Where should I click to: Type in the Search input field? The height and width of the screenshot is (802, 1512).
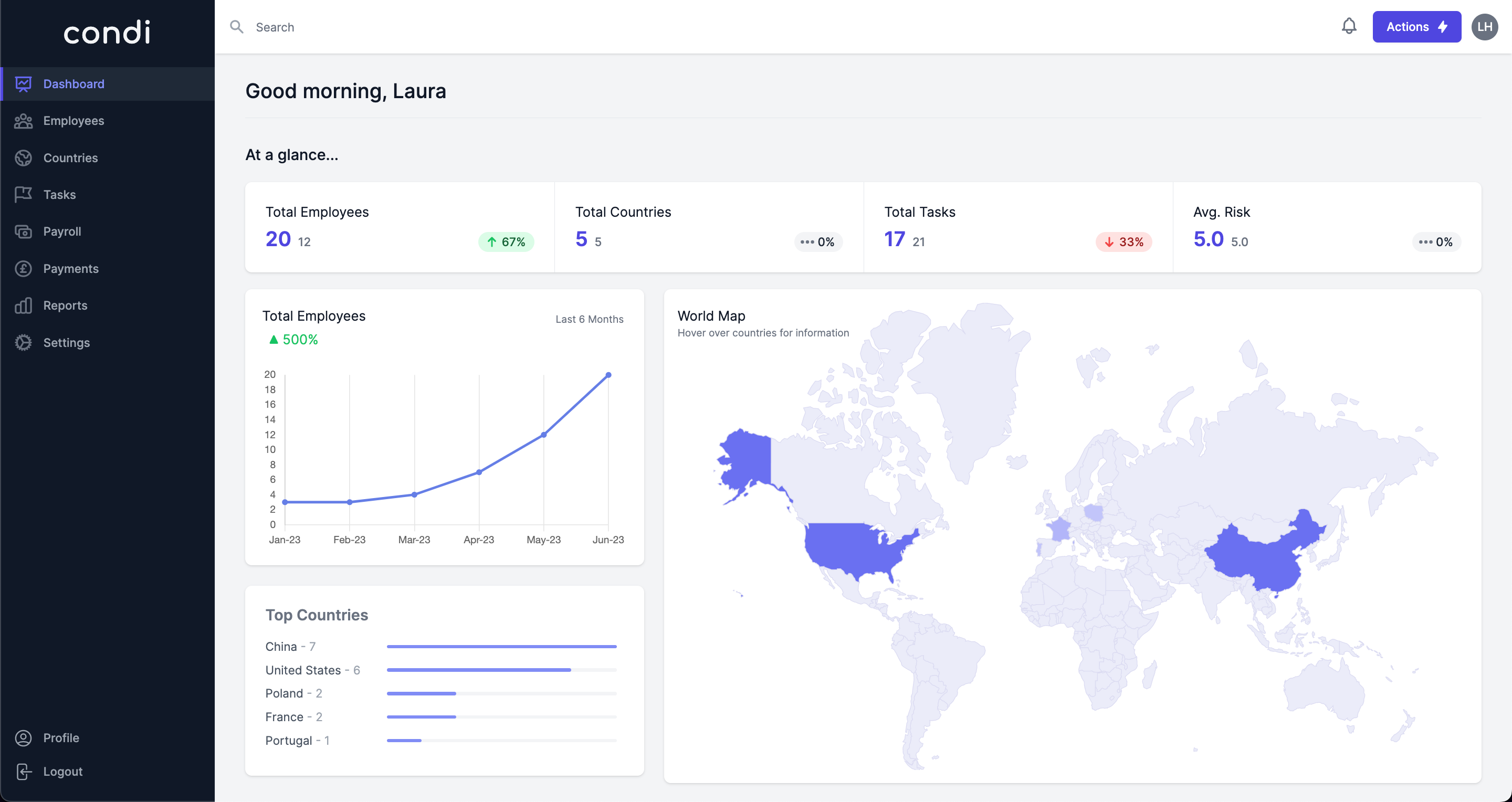pyautogui.click(x=528, y=27)
